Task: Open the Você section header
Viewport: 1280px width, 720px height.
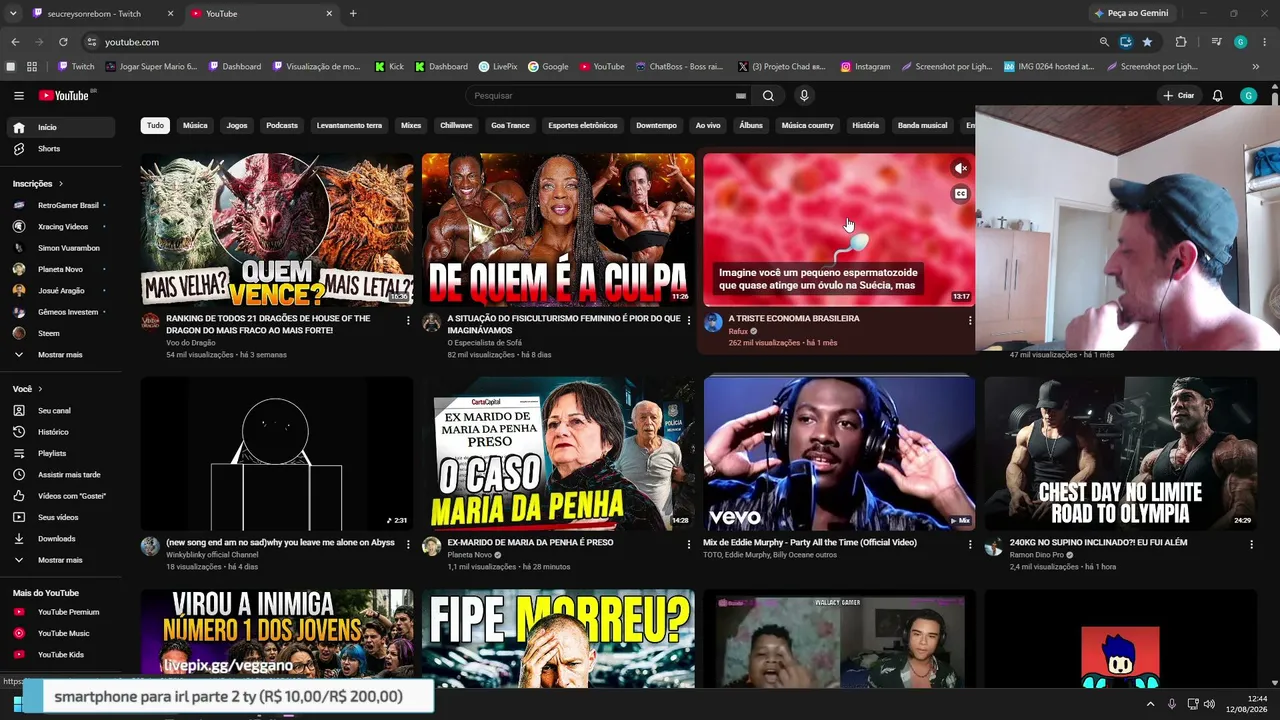Action: click(28, 389)
